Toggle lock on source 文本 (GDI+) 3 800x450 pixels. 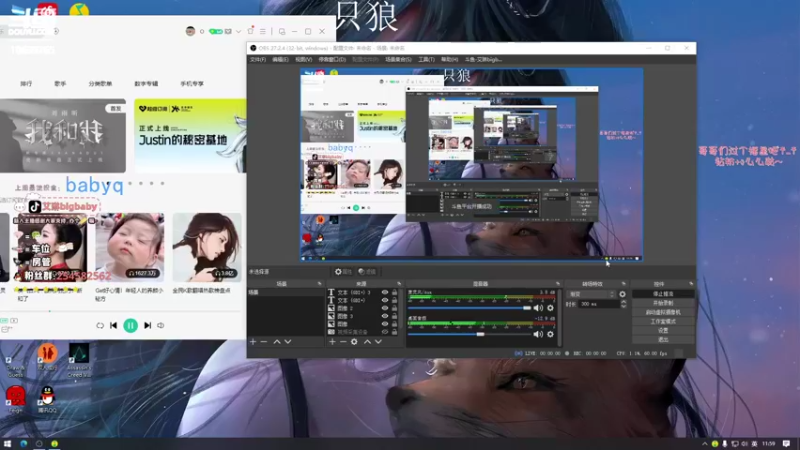point(394,292)
